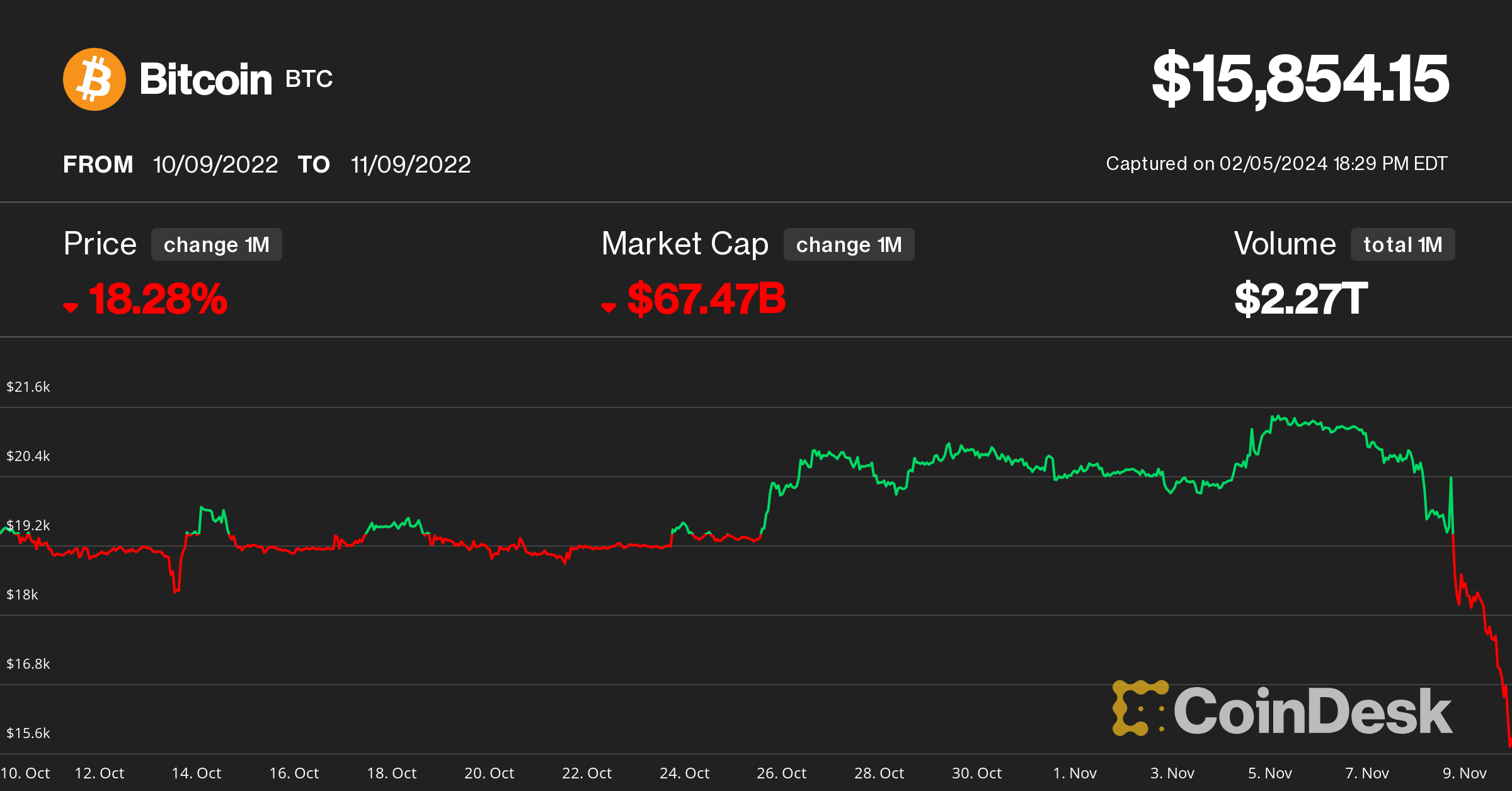The height and width of the screenshot is (791, 1512).
Task: Click the '7. Nov' x-axis label
Action: 1367,773
